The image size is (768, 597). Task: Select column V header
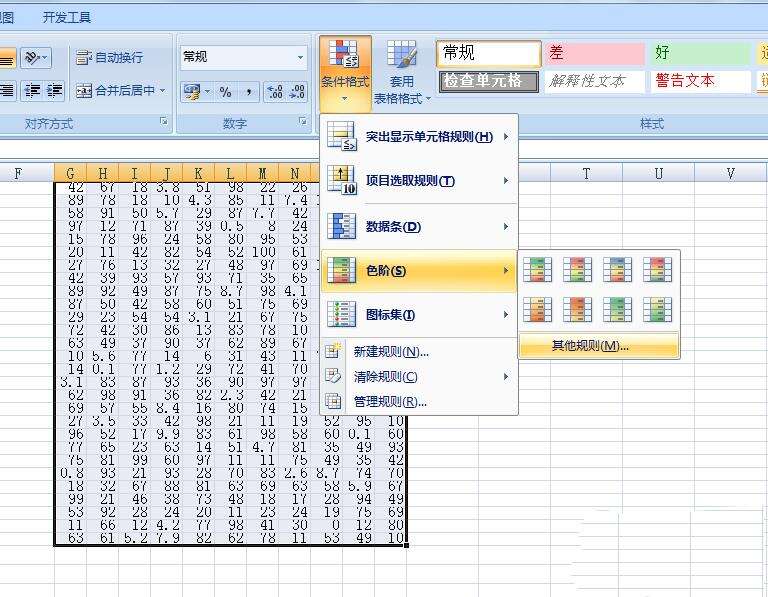(730, 173)
